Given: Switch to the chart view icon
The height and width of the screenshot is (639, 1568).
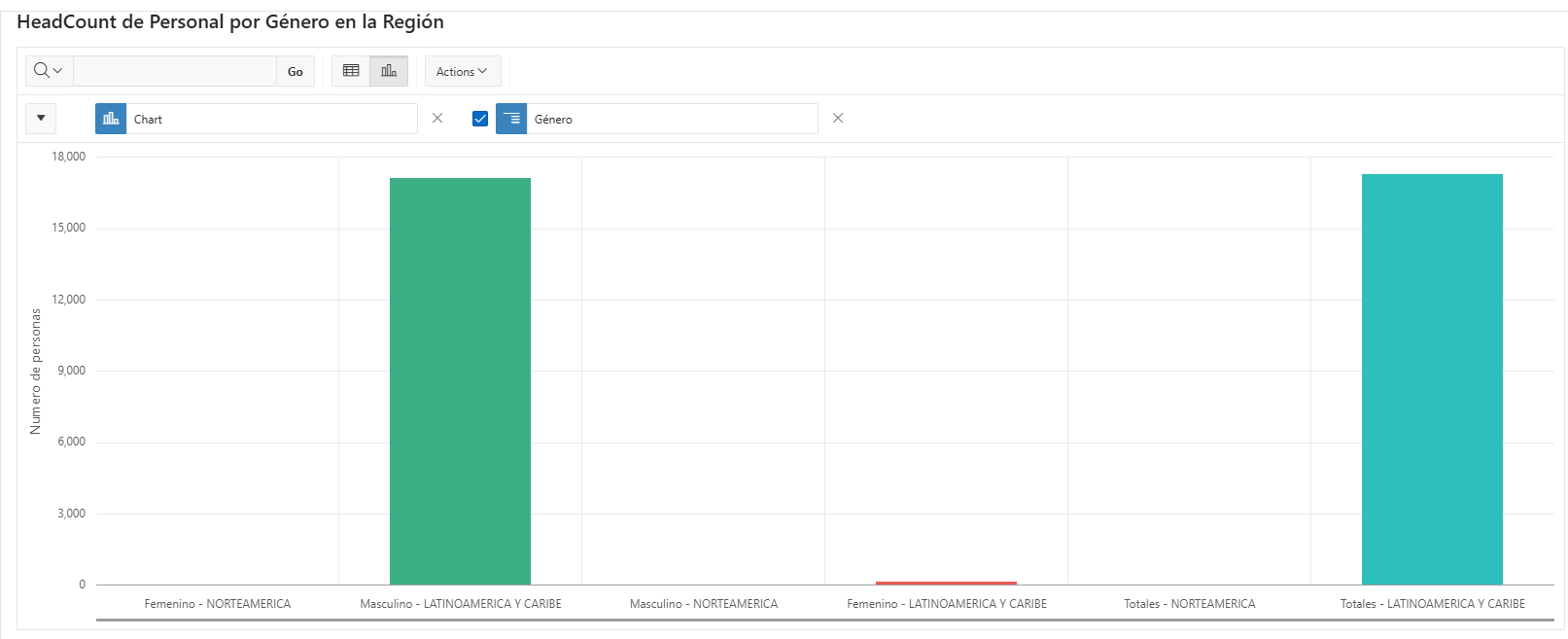Looking at the screenshot, I should click(389, 71).
